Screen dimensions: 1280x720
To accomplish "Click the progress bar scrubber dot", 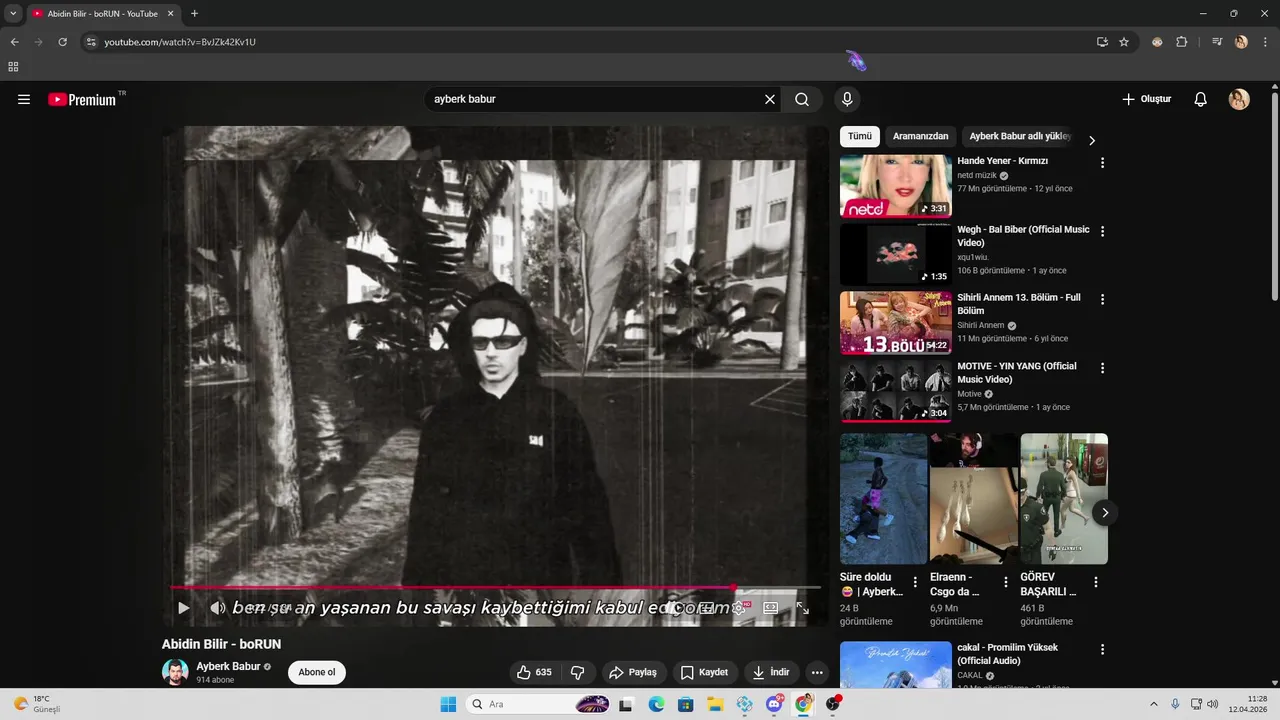I will (733, 587).
